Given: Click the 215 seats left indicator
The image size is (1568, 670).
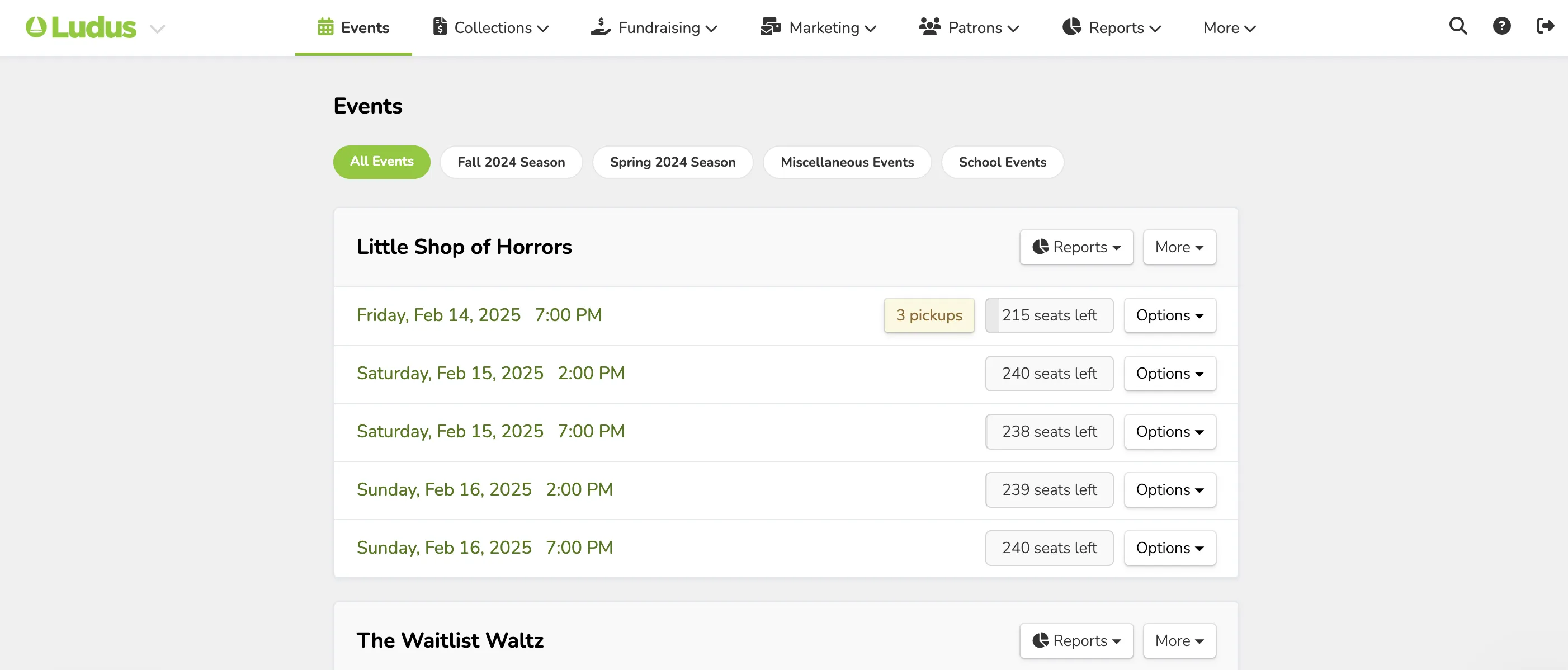Looking at the screenshot, I should [1050, 315].
